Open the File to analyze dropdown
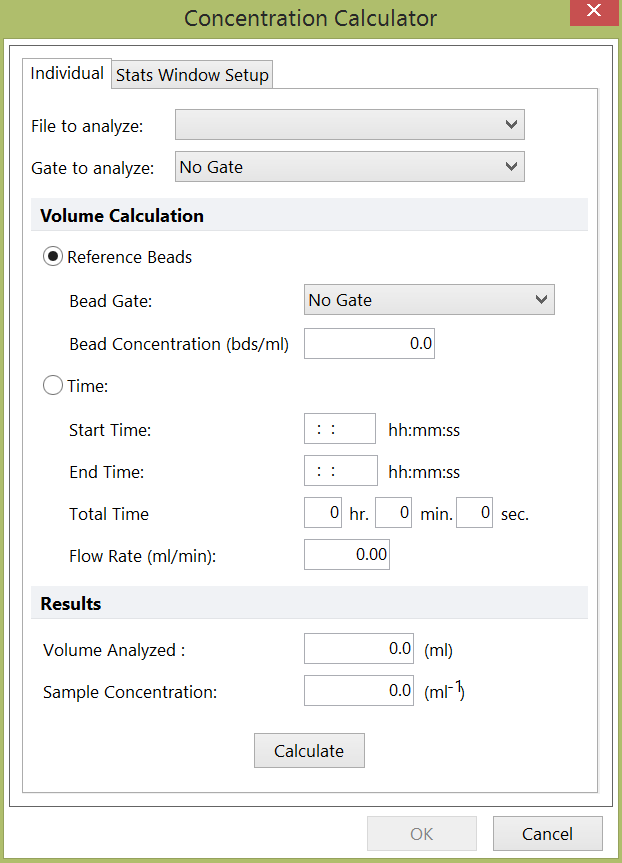Screen dimensions: 622x863 pyautogui.click(x=349, y=125)
